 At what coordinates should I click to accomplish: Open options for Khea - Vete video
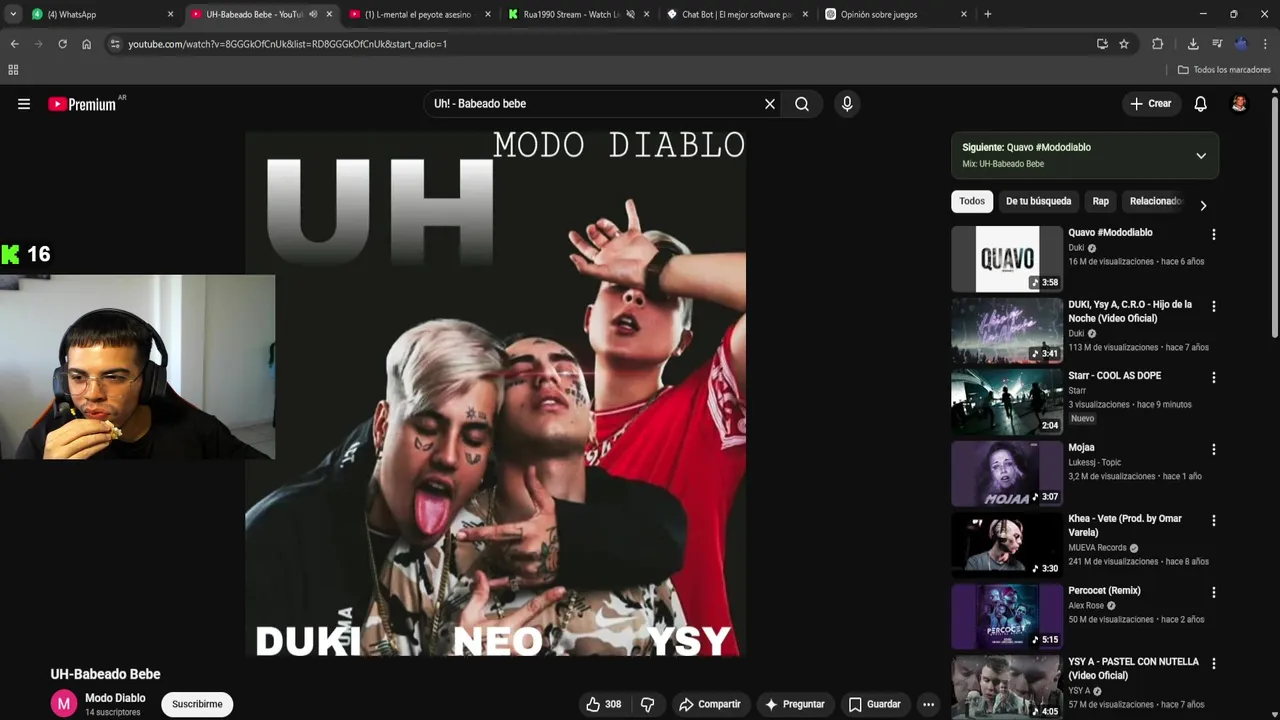pos(1214,520)
